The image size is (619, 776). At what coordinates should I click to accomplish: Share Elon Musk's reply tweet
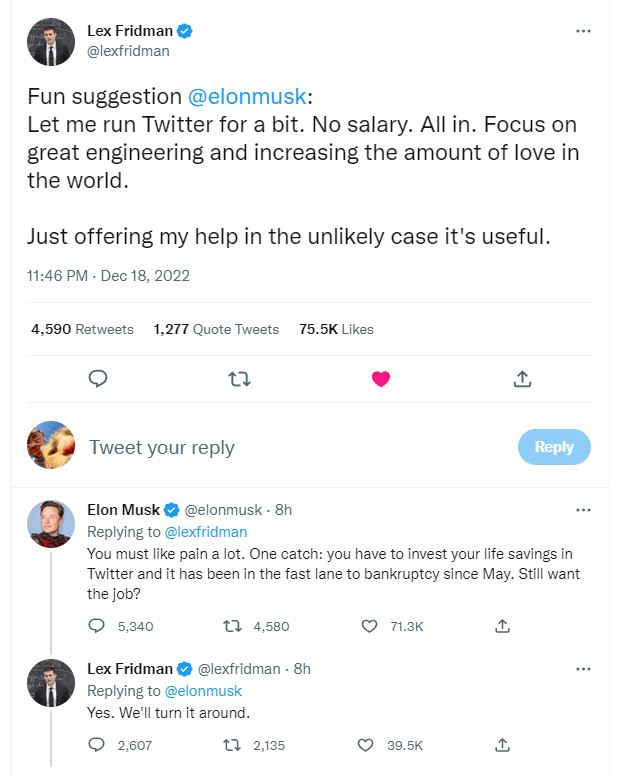(503, 626)
